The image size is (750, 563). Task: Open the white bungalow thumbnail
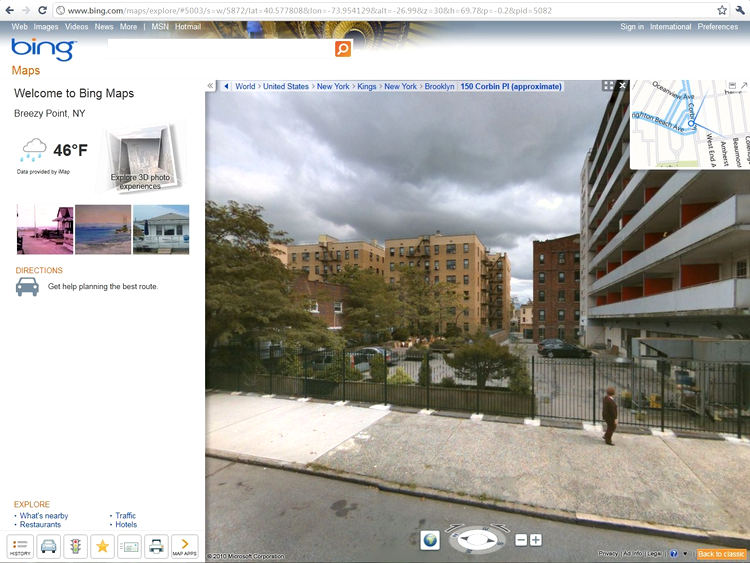(161, 229)
